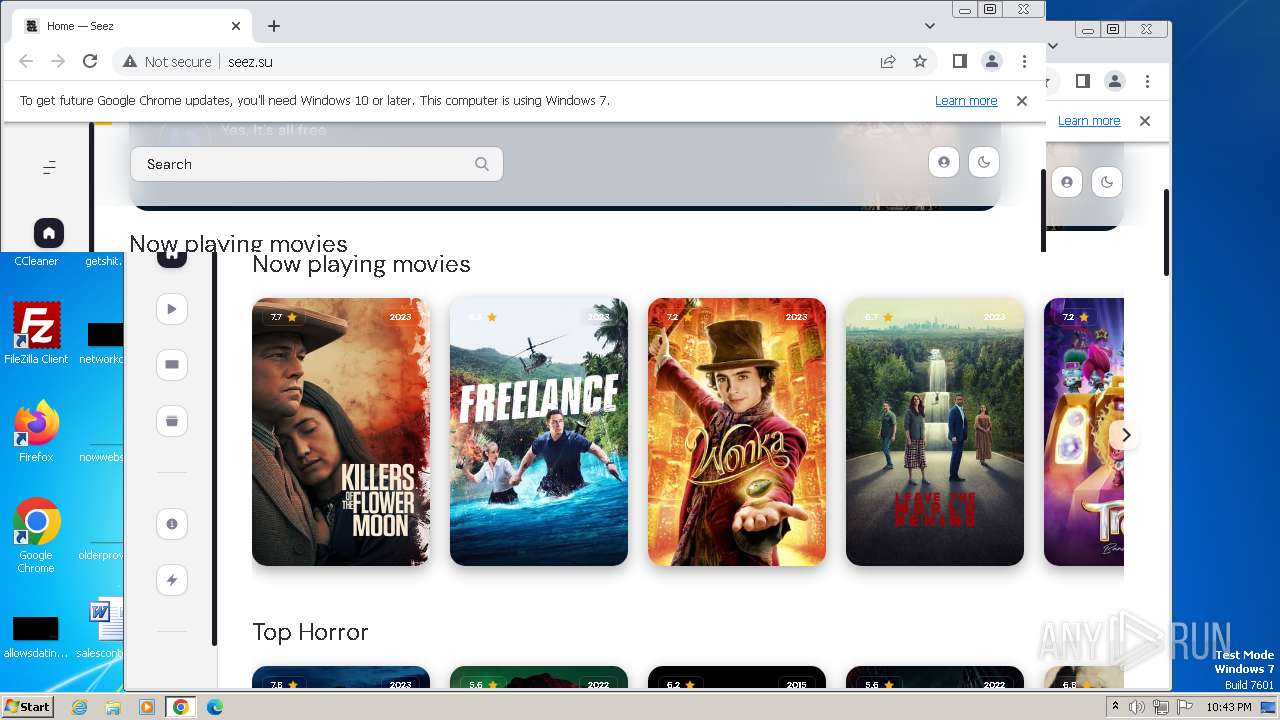Viewport: 1280px width, 720px height.
Task: Open the side panel in the front Chrome window
Action: coord(960,61)
